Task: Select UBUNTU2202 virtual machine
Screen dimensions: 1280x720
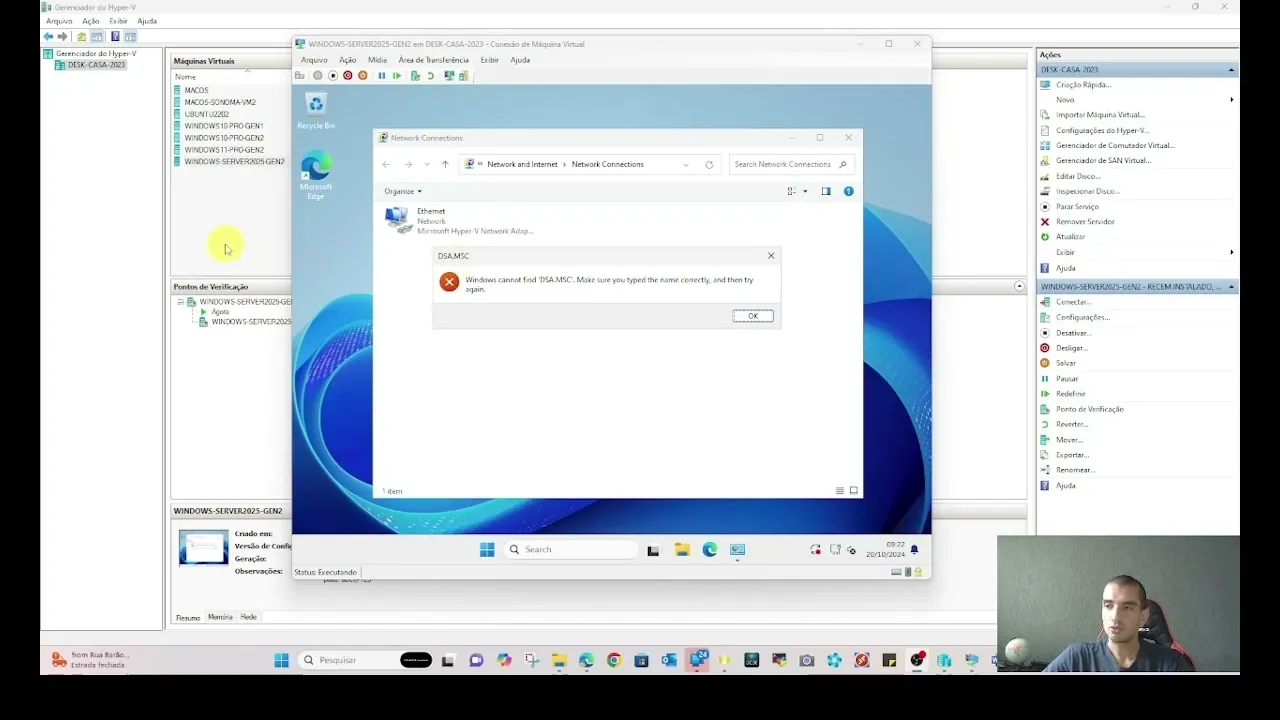Action: (x=207, y=114)
